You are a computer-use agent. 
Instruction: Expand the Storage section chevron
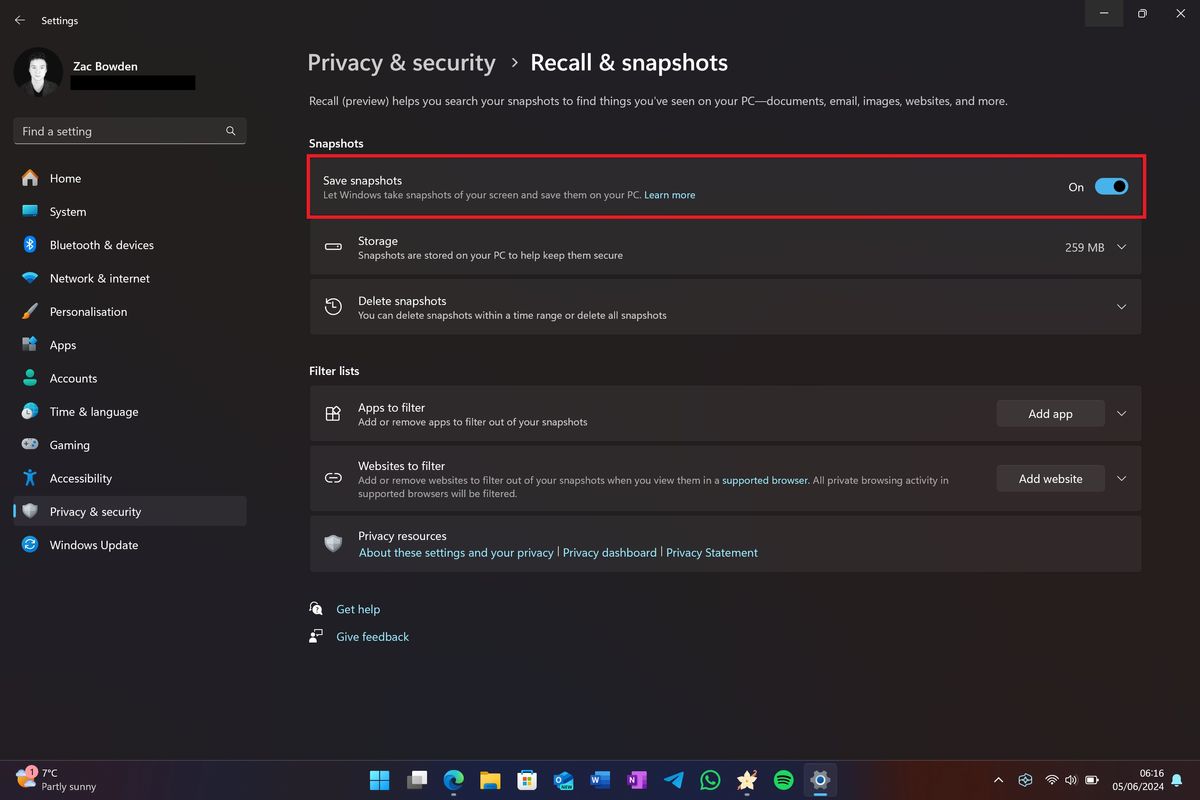click(1121, 247)
